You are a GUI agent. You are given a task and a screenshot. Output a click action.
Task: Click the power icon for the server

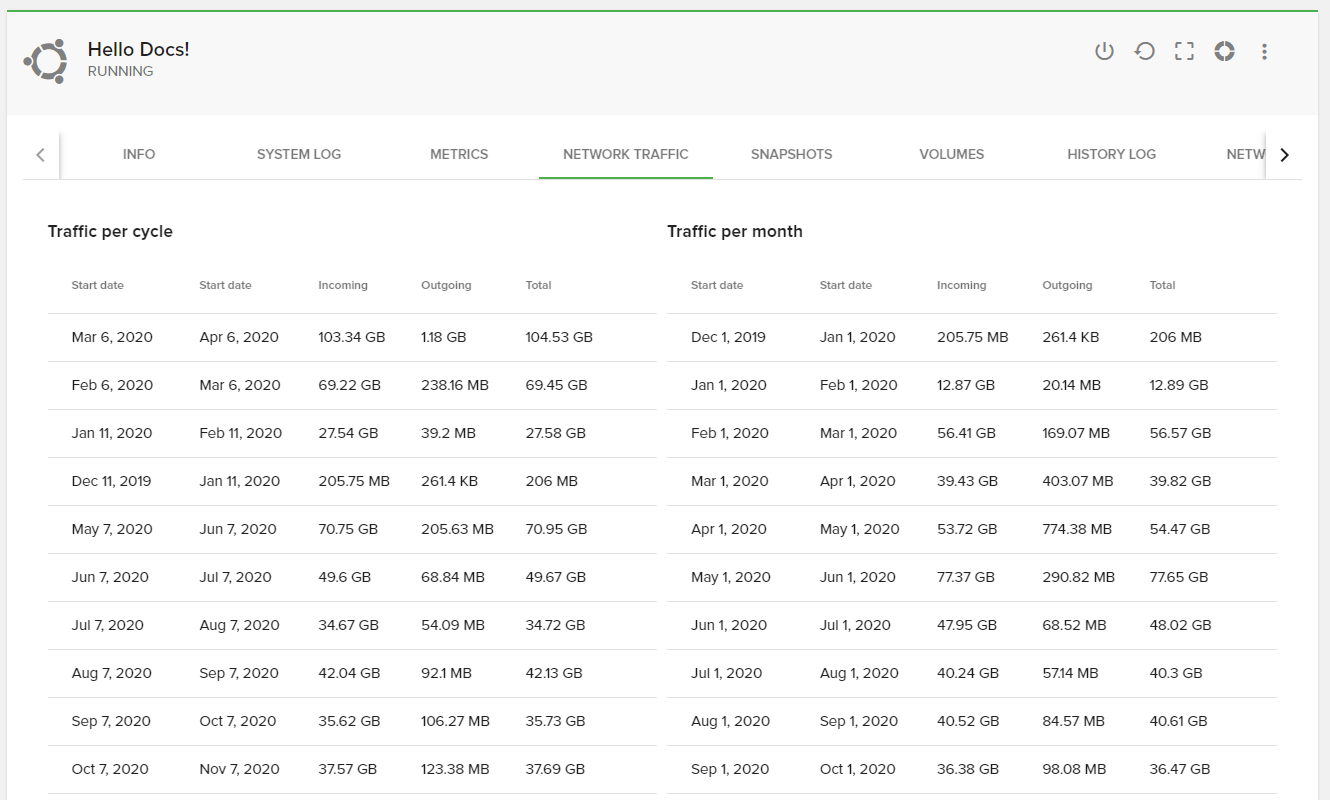[x=1104, y=51]
